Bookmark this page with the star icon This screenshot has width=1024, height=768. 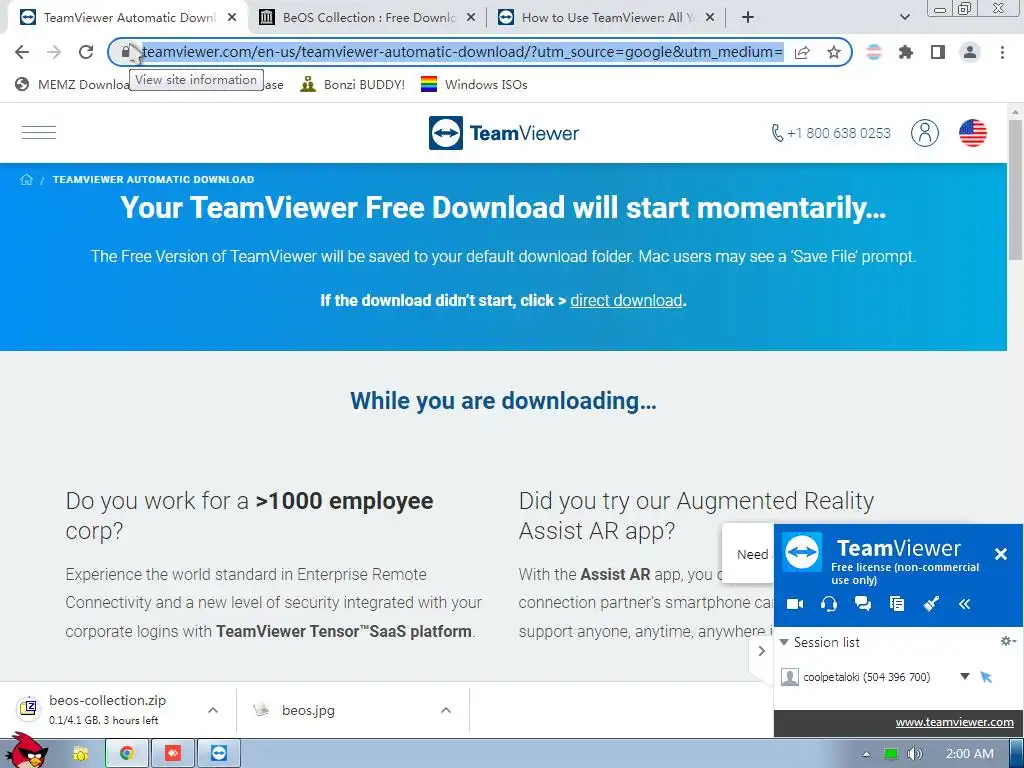833,52
